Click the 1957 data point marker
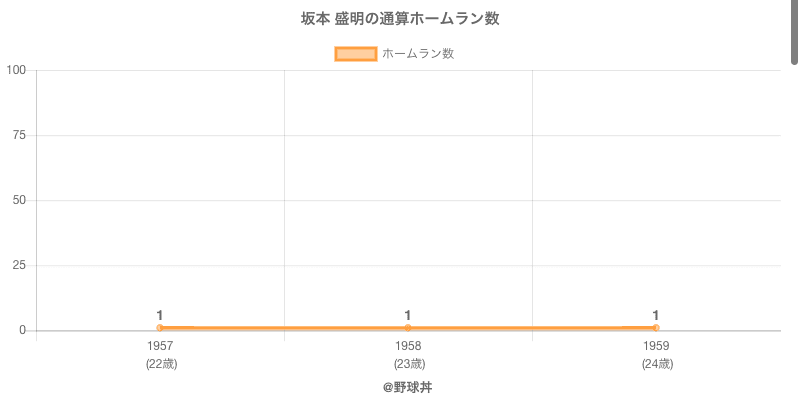The width and height of the screenshot is (800, 400). [160, 328]
